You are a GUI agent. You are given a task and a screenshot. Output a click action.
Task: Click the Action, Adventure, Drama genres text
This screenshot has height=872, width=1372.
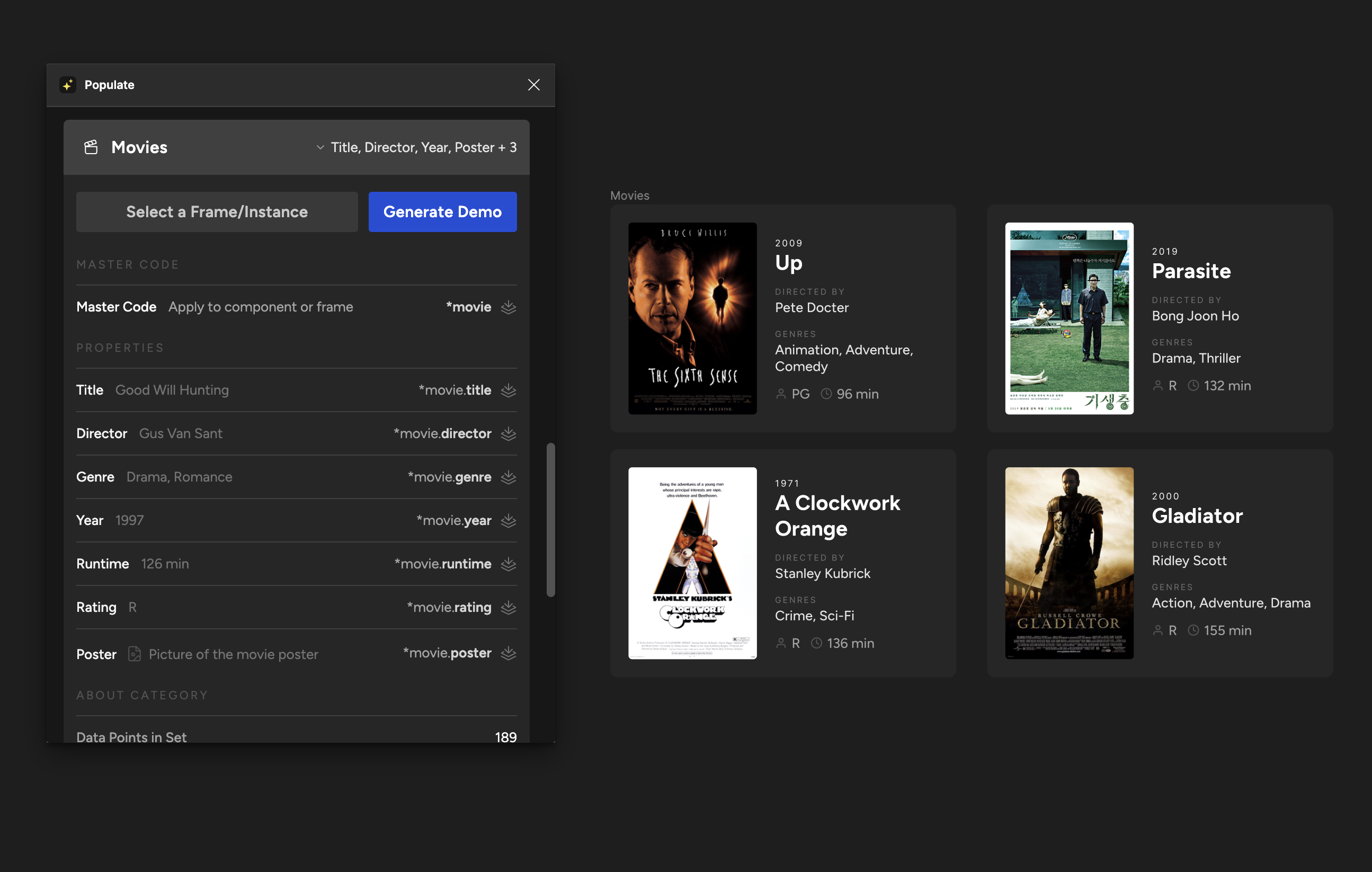[x=1231, y=603]
